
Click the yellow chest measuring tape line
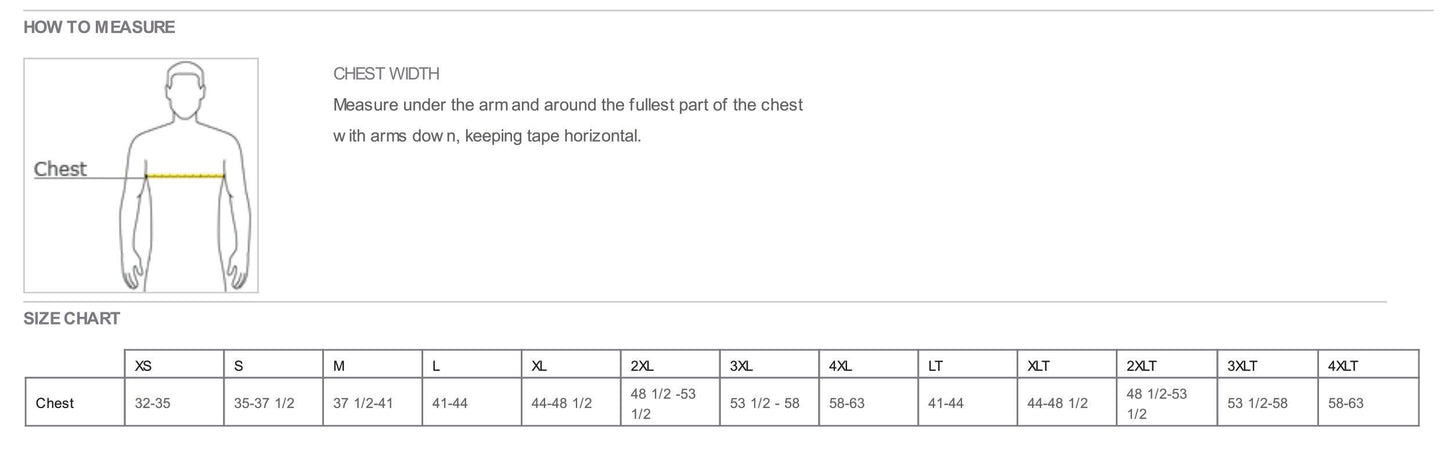coord(186,176)
